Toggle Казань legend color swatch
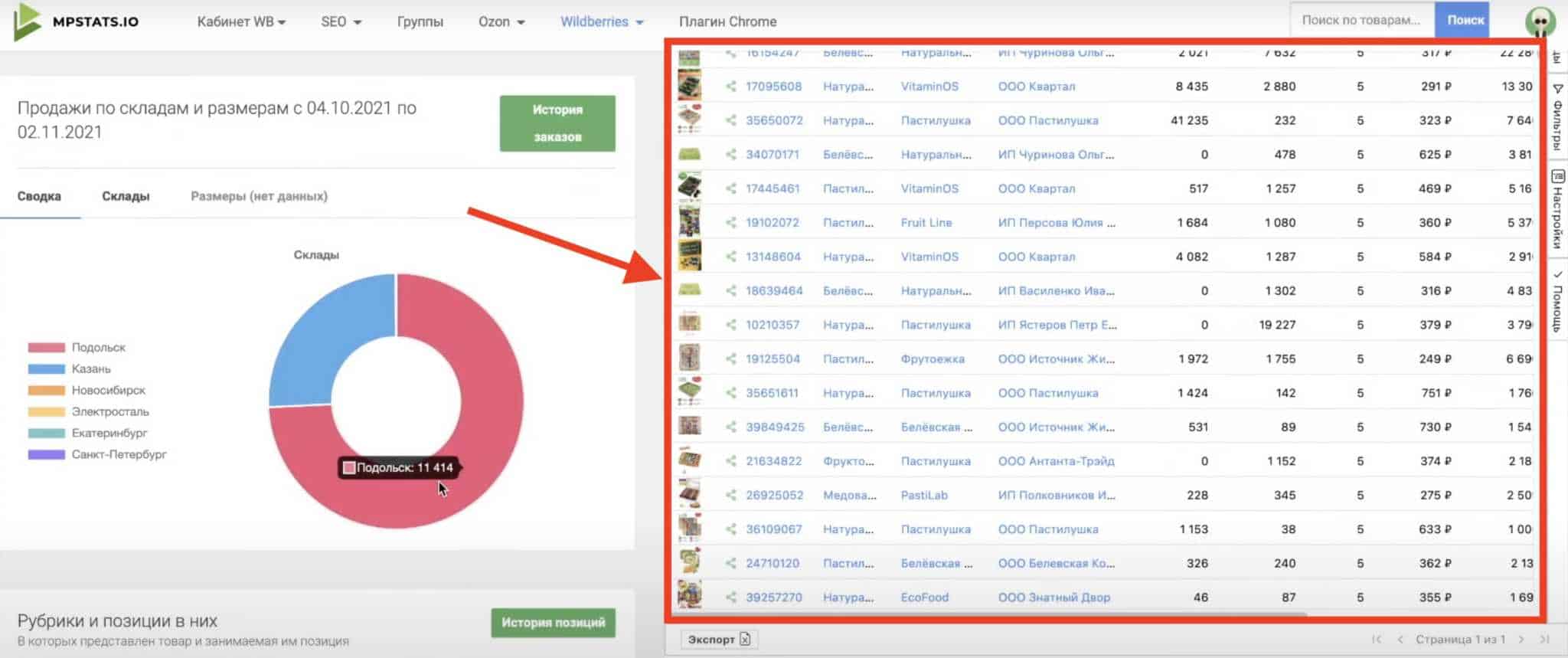This screenshot has width=1568, height=658. pos(47,369)
